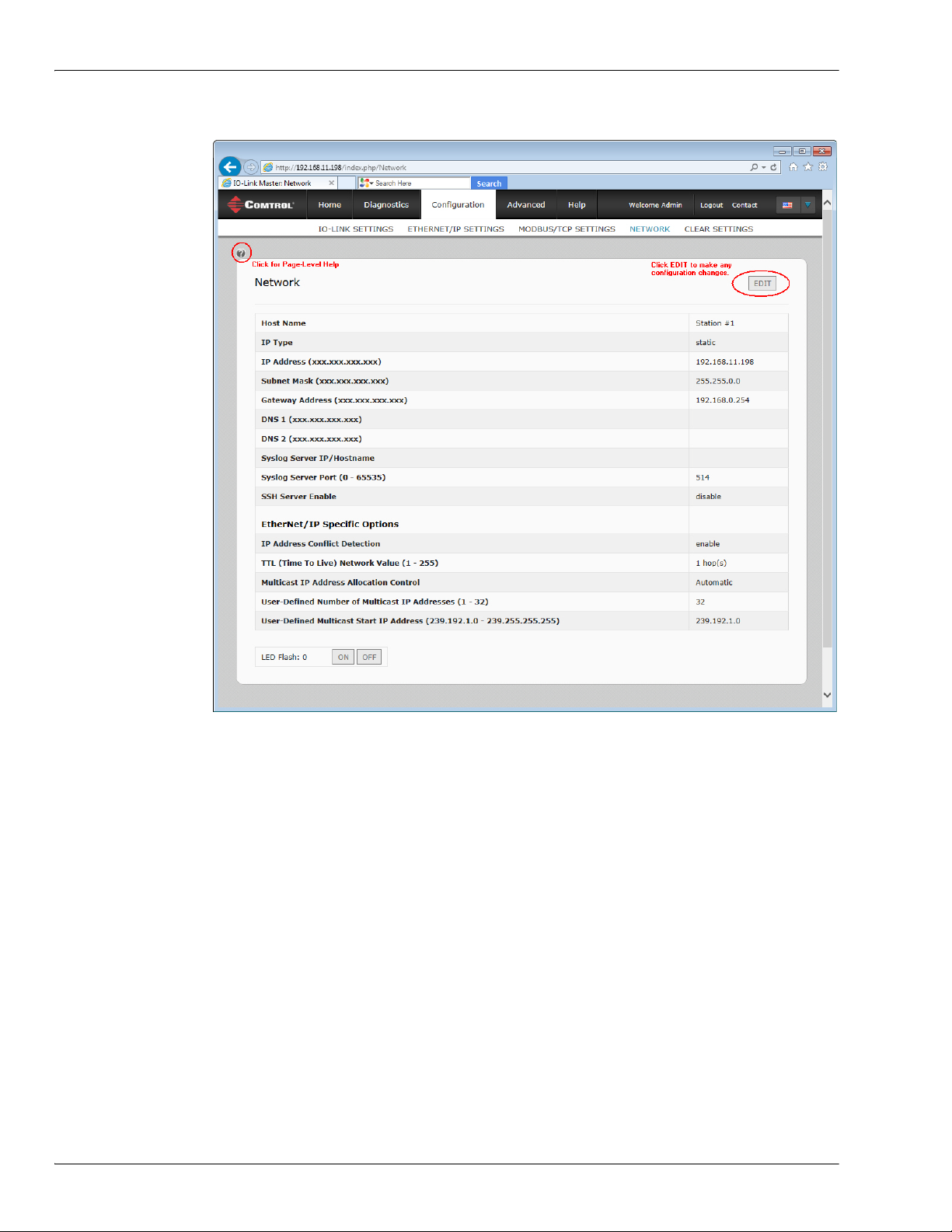
Task: Click the multicast addresses count value 32
Action: pos(700,602)
